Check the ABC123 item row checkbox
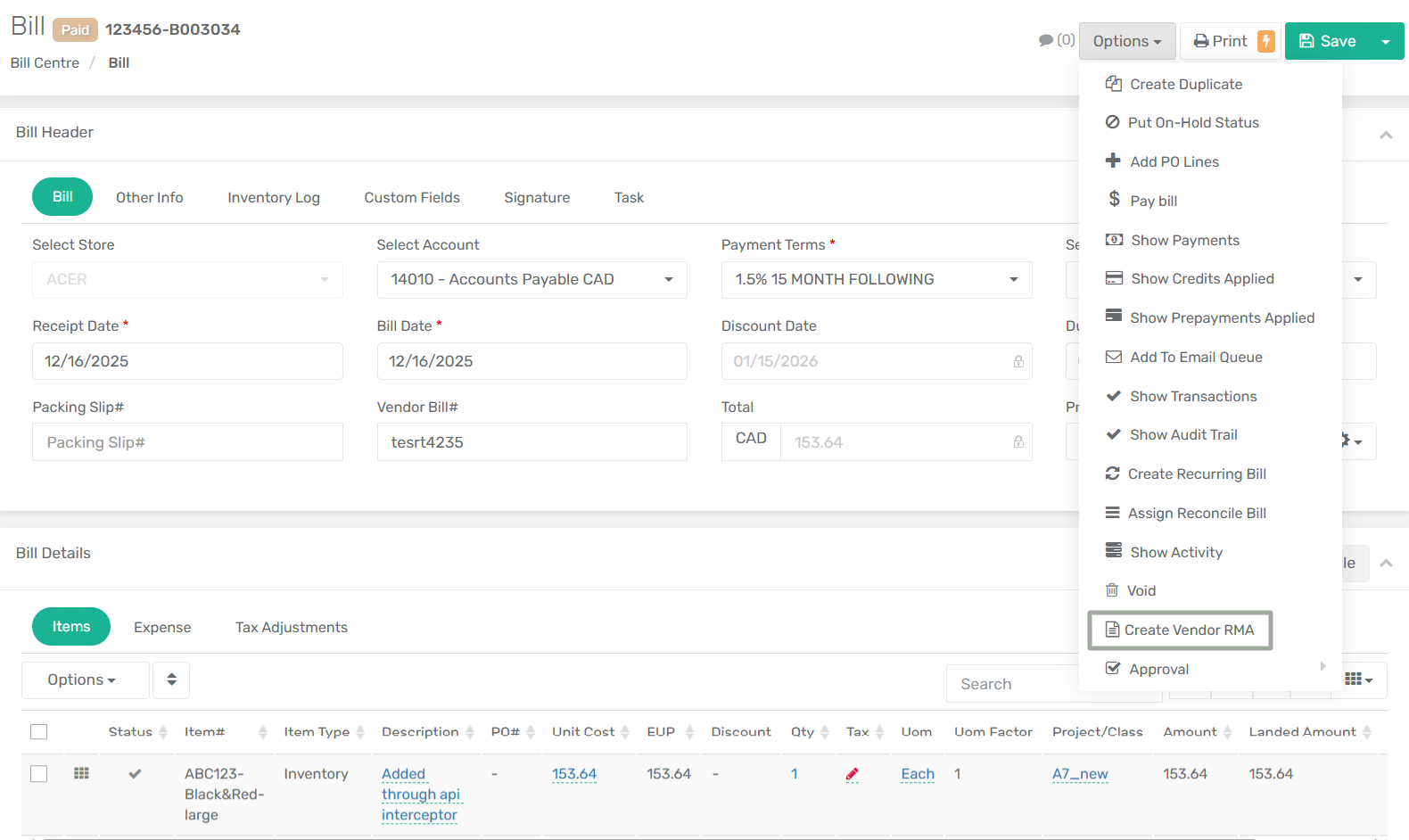The image size is (1409, 840). click(39, 774)
